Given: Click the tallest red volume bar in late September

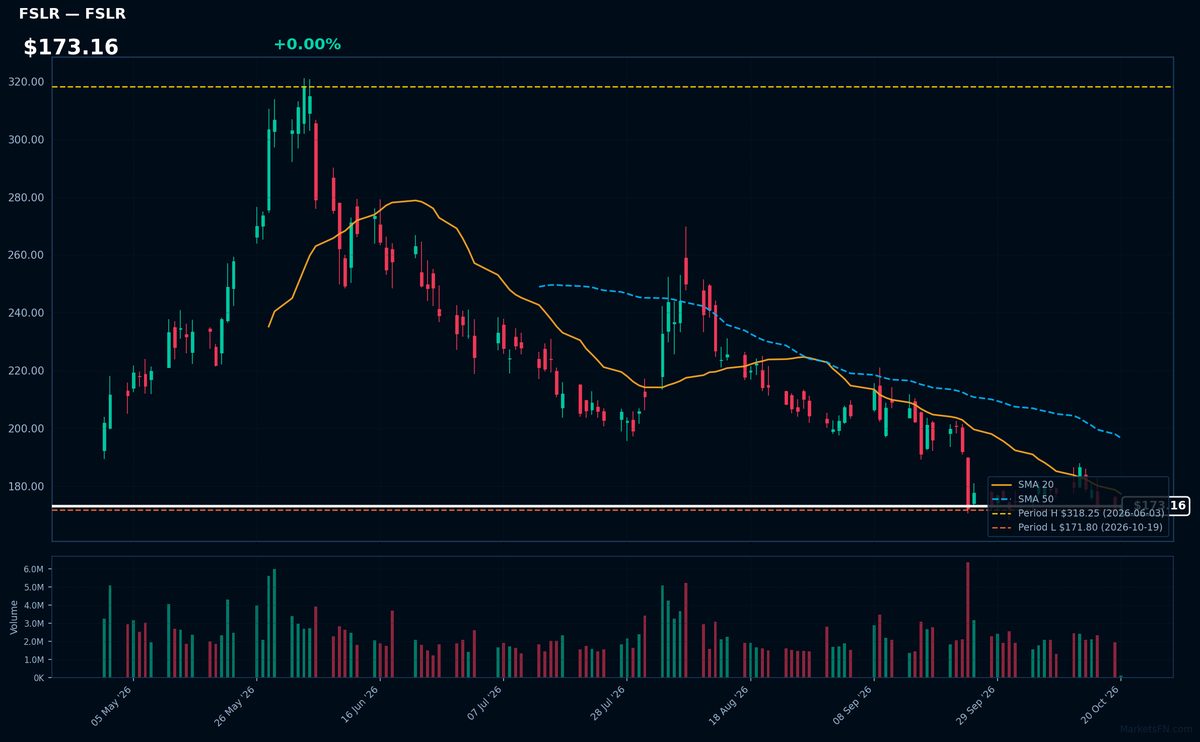Looking at the screenshot, I should tap(968, 620).
